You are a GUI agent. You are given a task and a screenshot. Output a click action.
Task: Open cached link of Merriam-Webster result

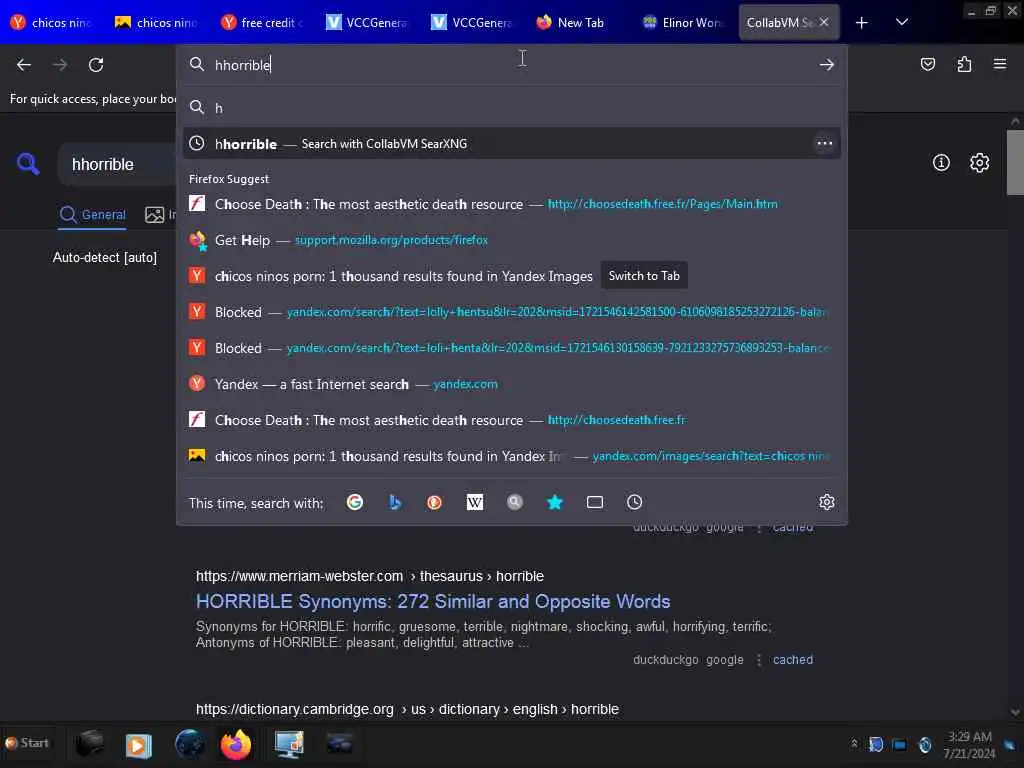(x=793, y=660)
